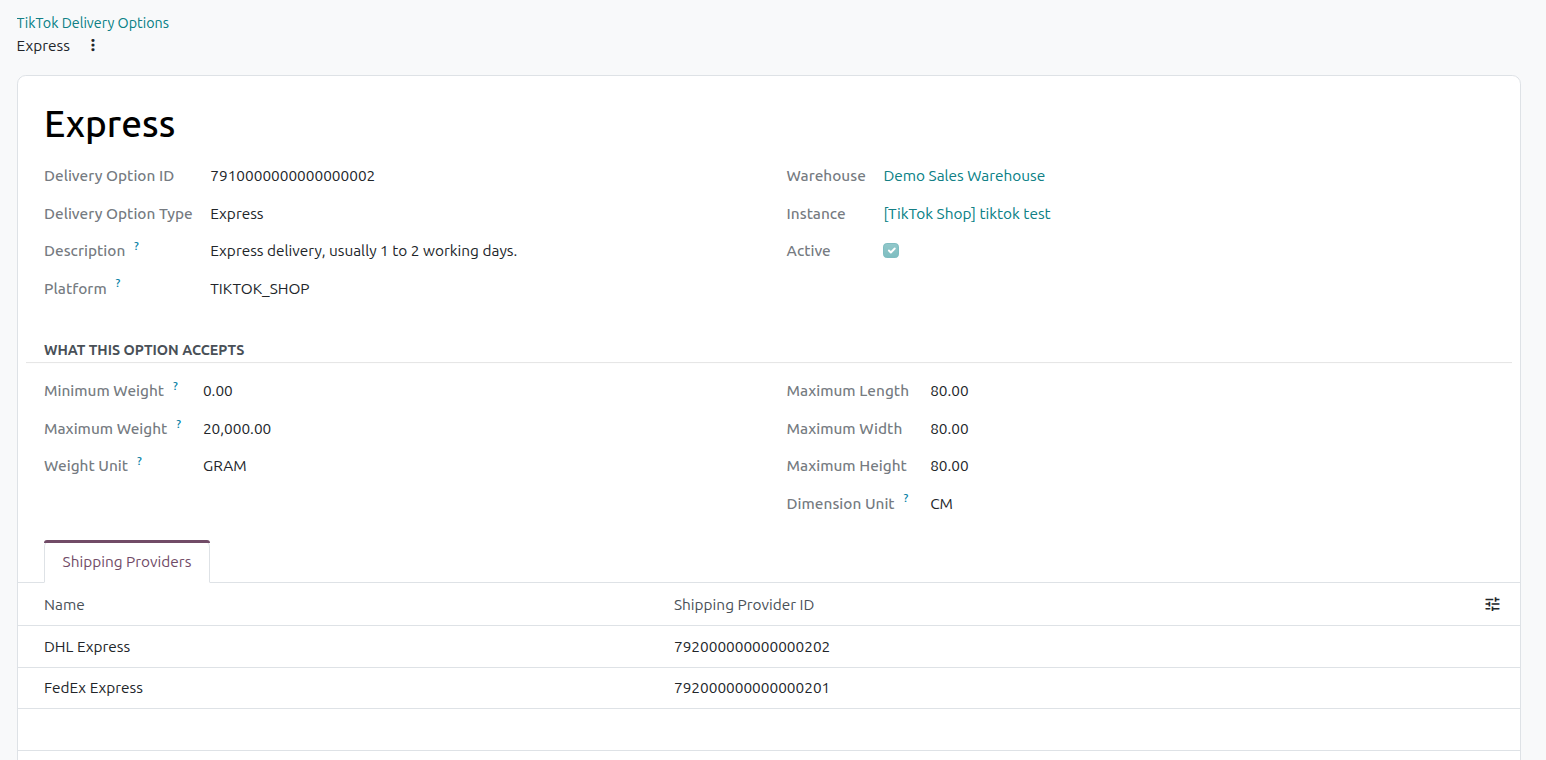The width and height of the screenshot is (1546, 760).
Task: Click the What This Option Accepts section heading
Action: pos(144,350)
